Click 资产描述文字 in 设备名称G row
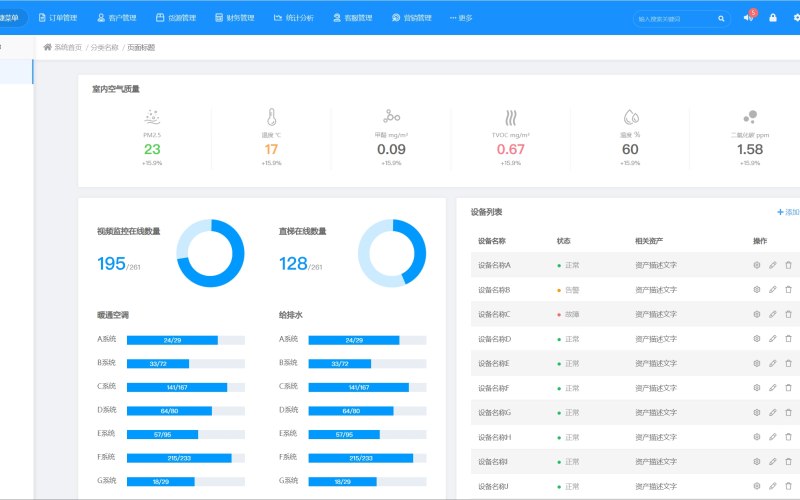This screenshot has width=800, height=500. click(x=656, y=412)
